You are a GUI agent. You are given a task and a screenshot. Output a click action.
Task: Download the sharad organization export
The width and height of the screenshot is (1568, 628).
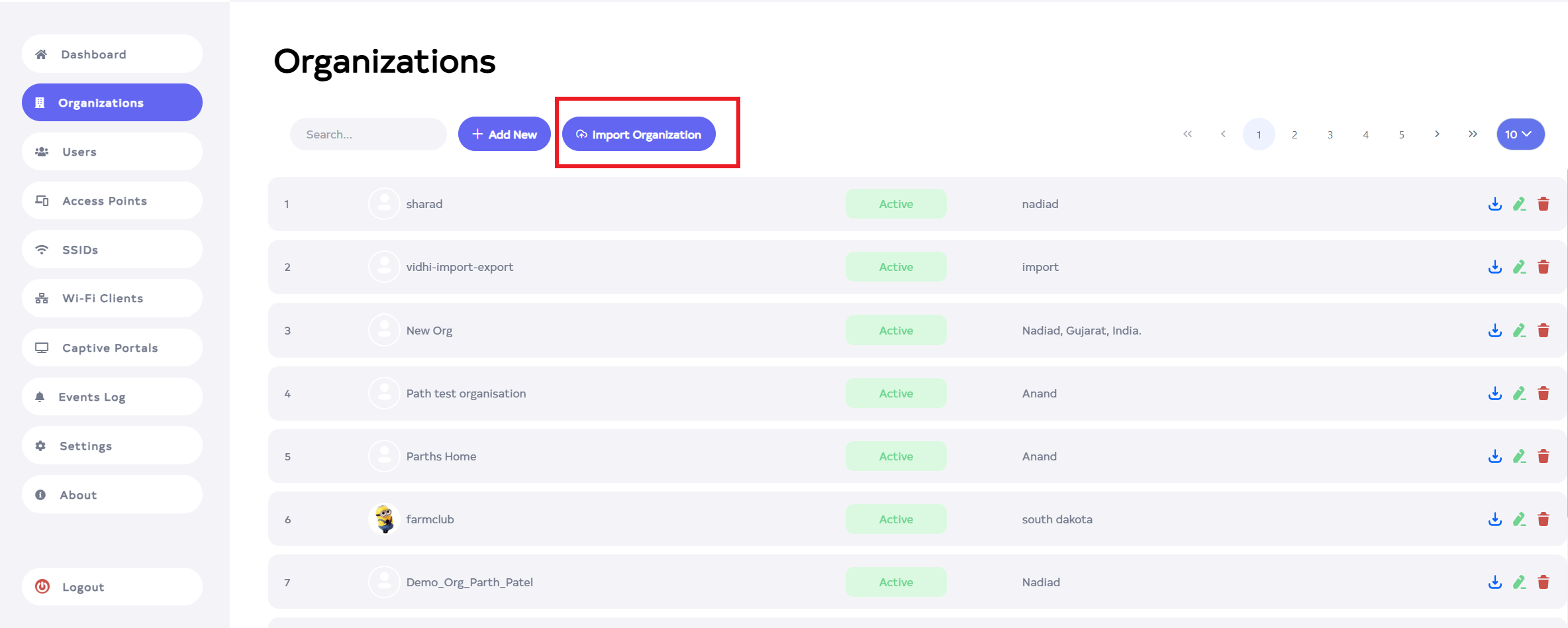point(1494,204)
